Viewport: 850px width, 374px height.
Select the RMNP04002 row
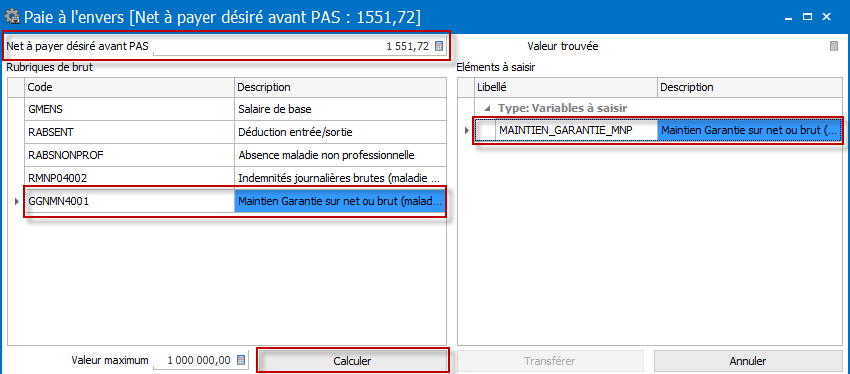point(235,179)
